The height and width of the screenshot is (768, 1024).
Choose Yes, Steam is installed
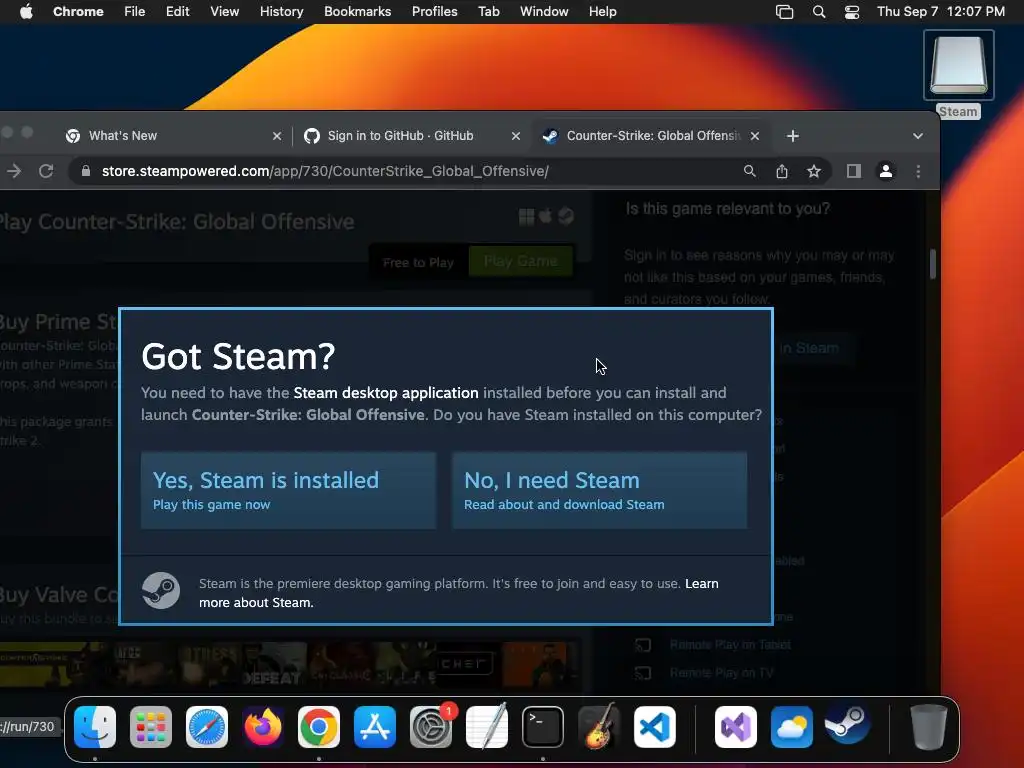click(289, 490)
